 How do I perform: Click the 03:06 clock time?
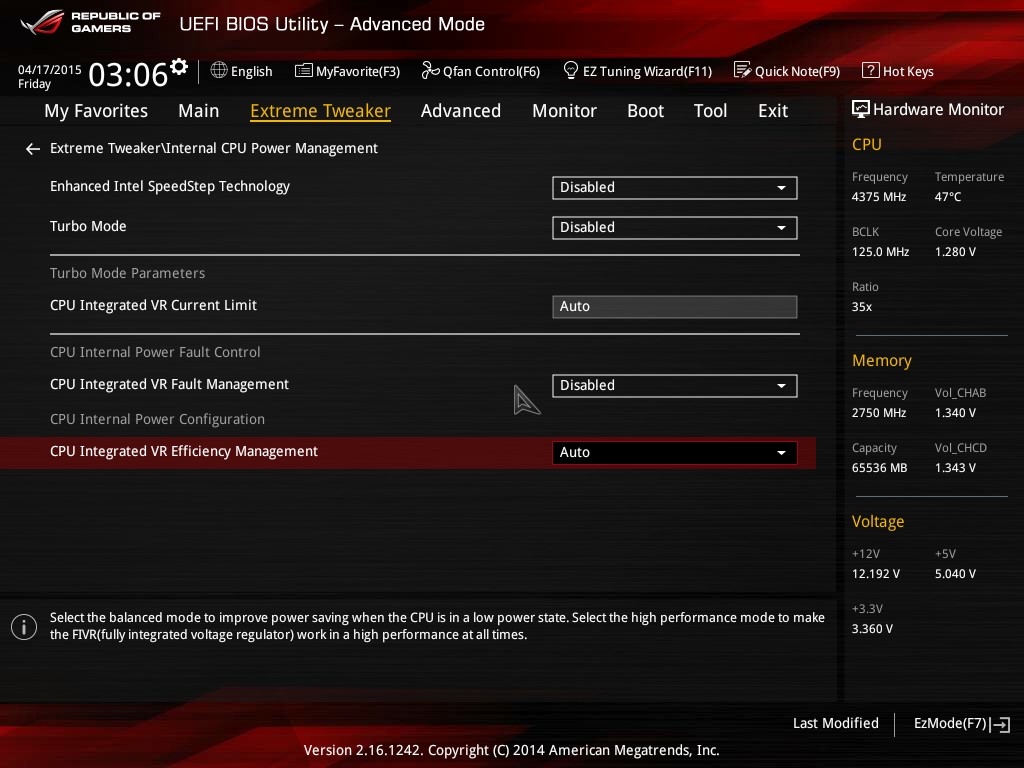[128, 75]
